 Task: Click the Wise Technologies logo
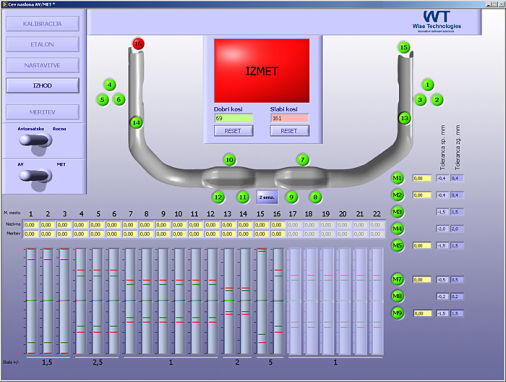click(x=437, y=21)
